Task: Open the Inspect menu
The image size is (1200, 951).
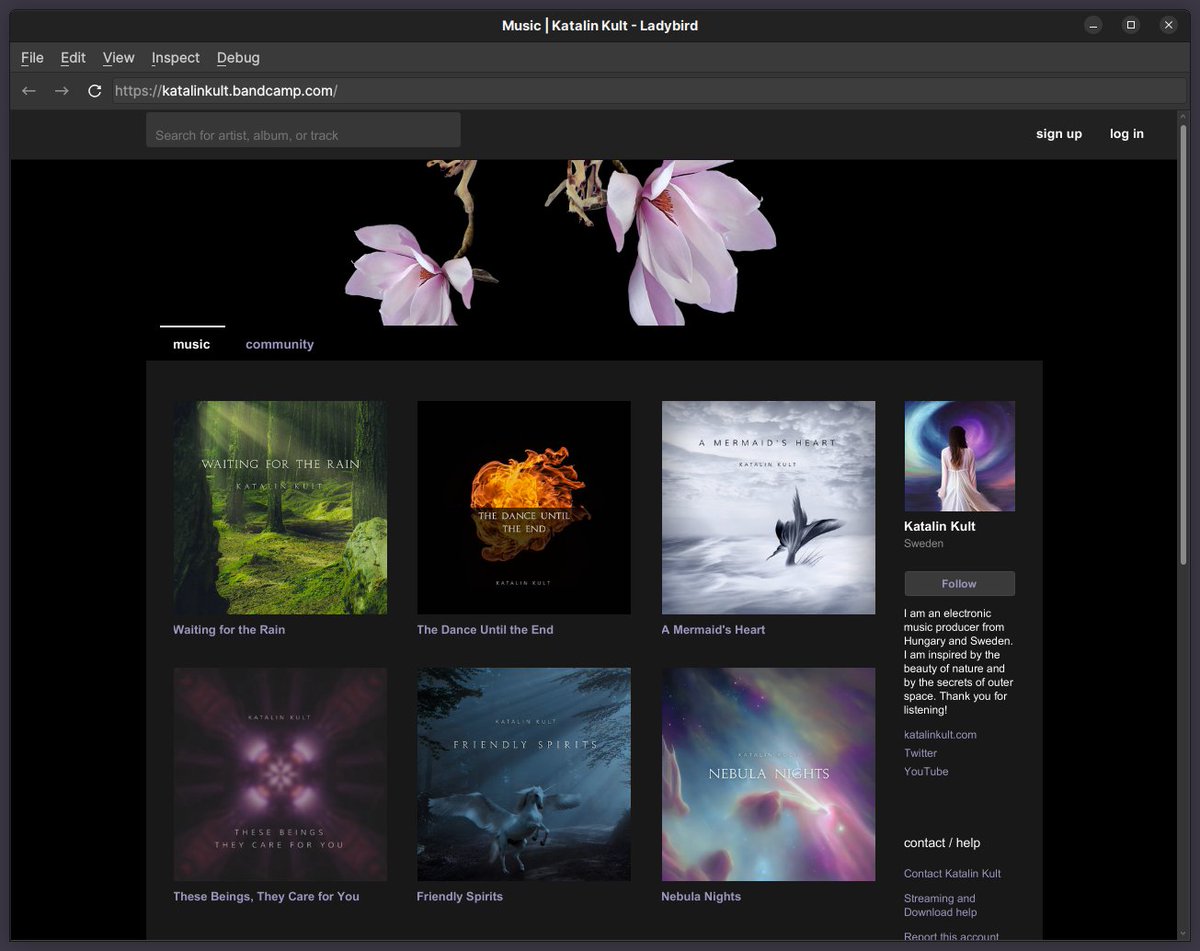Action: pyautogui.click(x=176, y=58)
